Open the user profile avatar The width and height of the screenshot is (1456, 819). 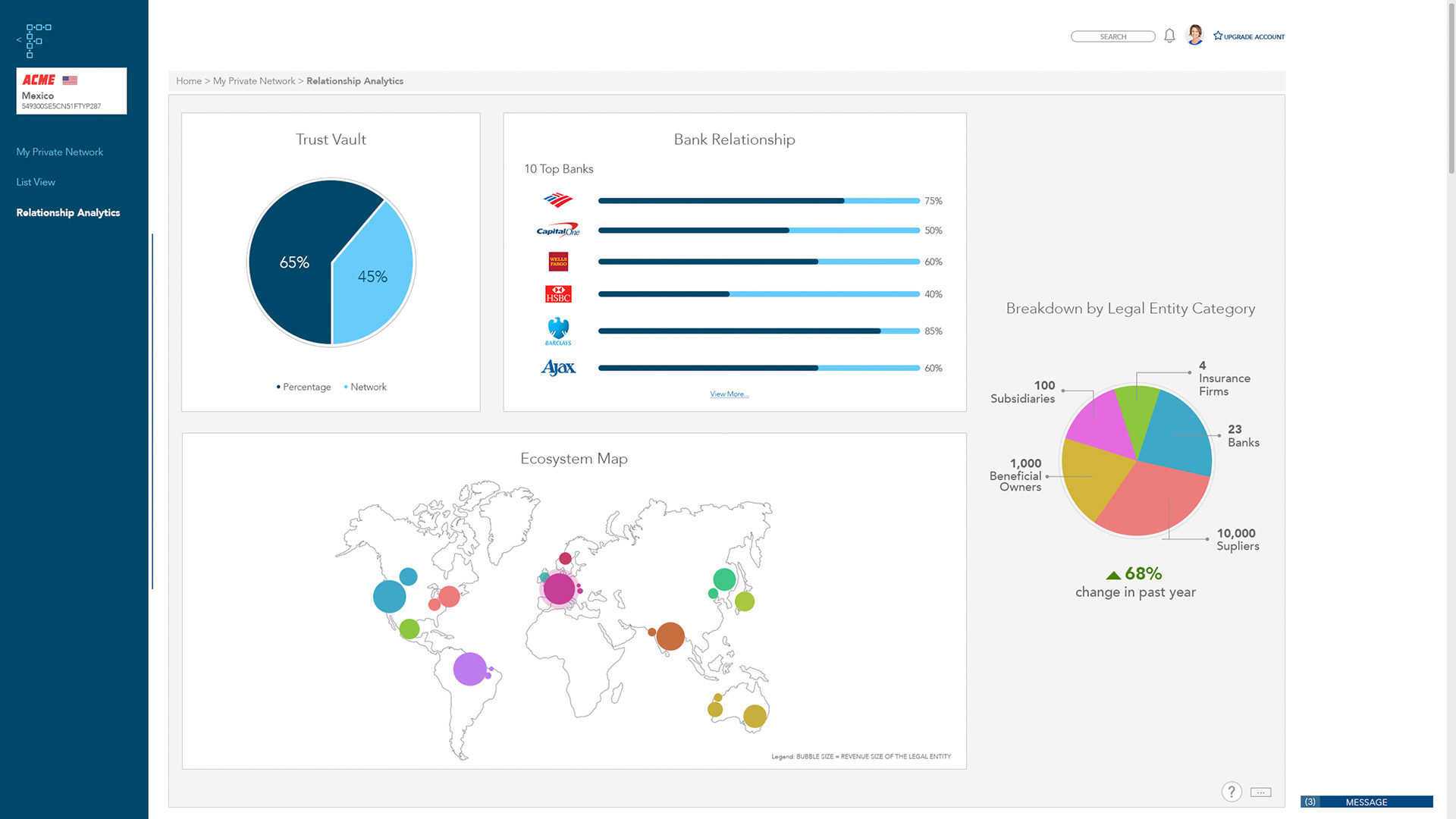tap(1194, 35)
